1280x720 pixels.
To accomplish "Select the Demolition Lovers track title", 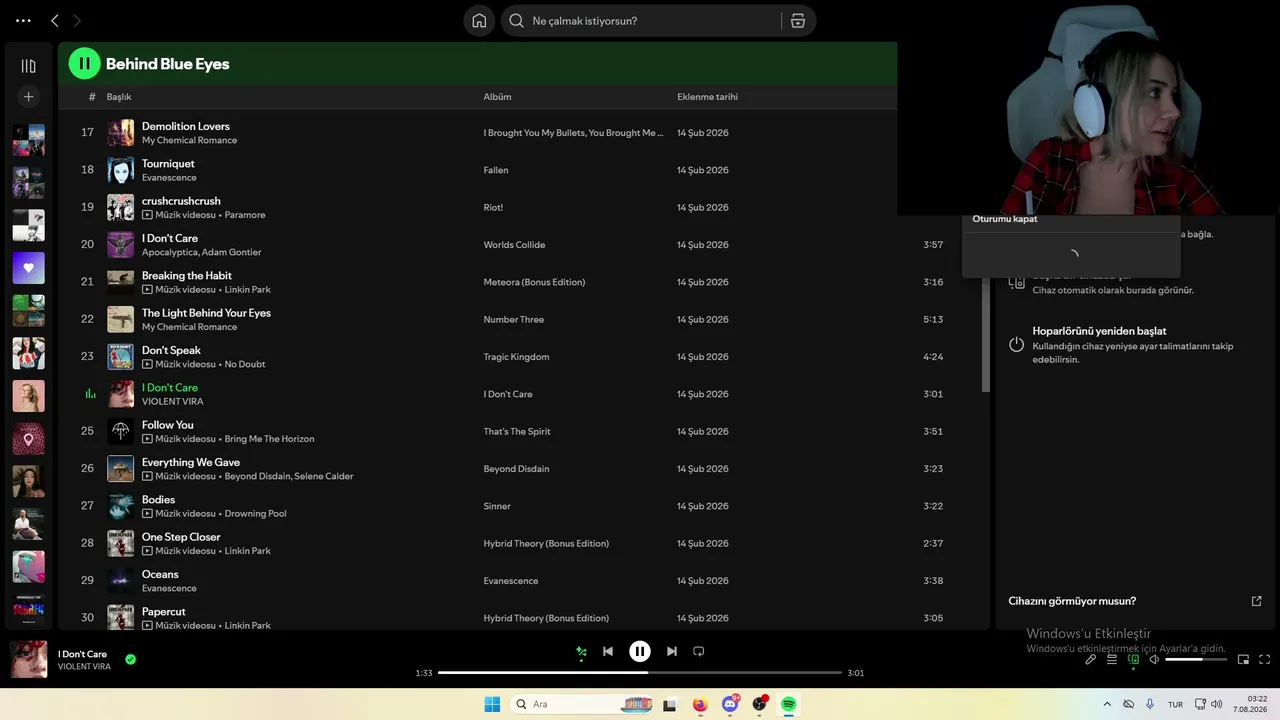I will pyautogui.click(x=186, y=126).
